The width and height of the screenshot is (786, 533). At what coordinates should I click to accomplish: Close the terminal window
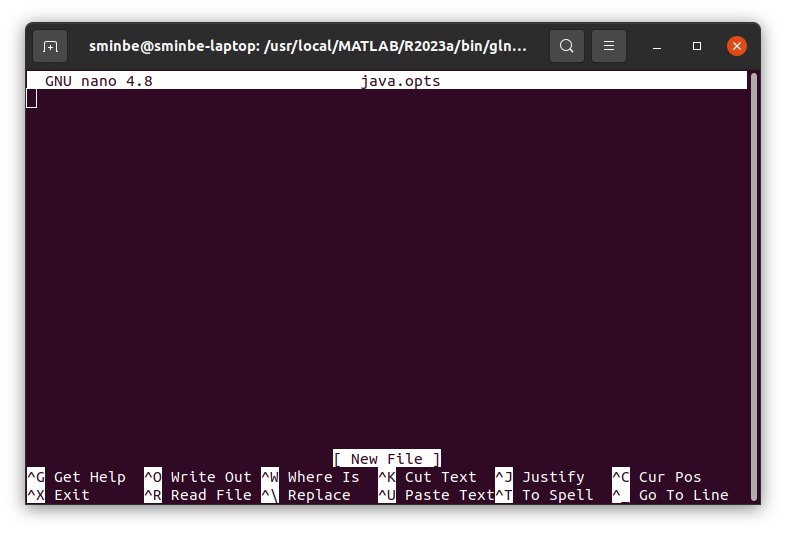pyautogui.click(x=737, y=46)
